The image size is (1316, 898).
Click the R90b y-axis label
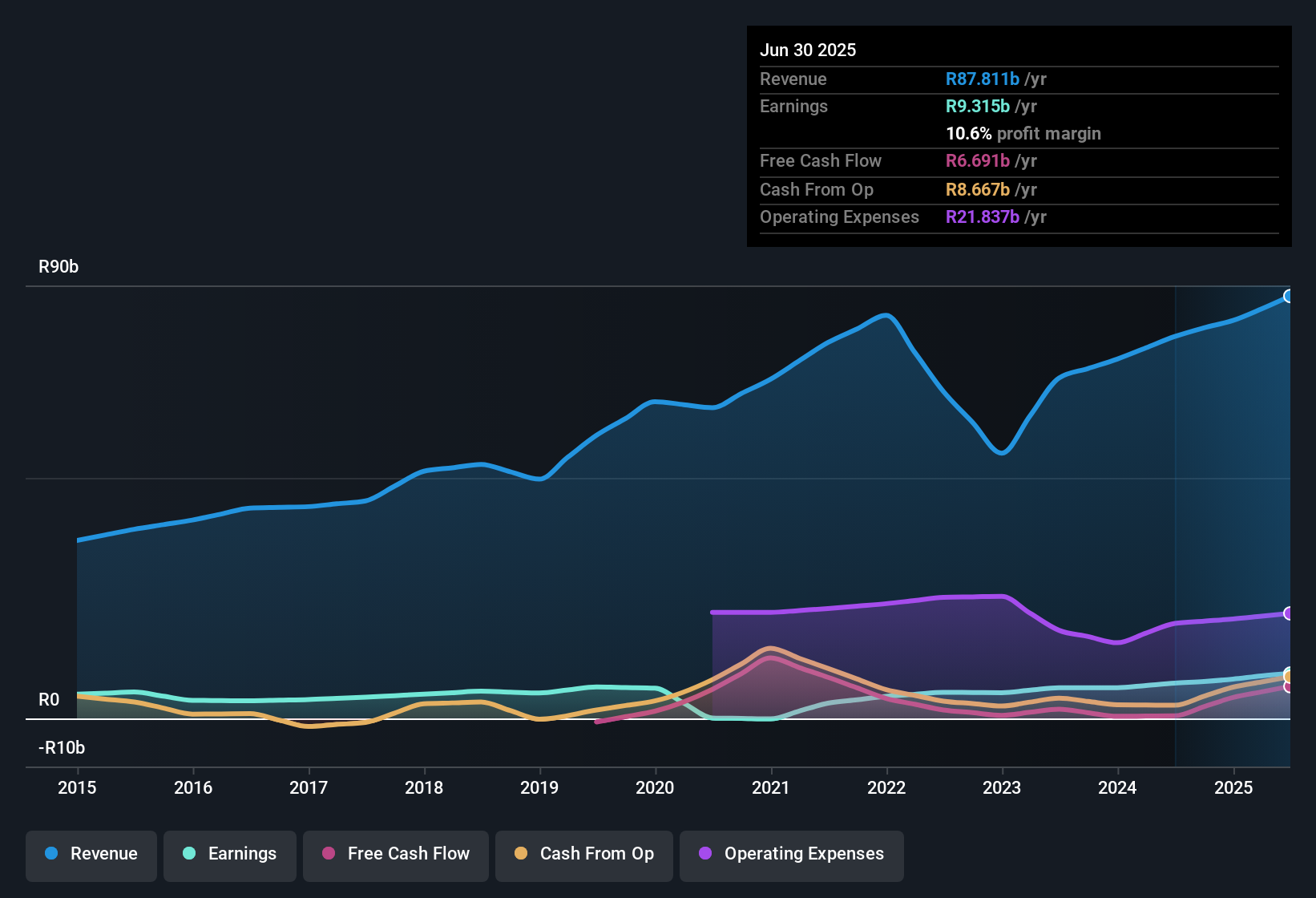[58, 266]
